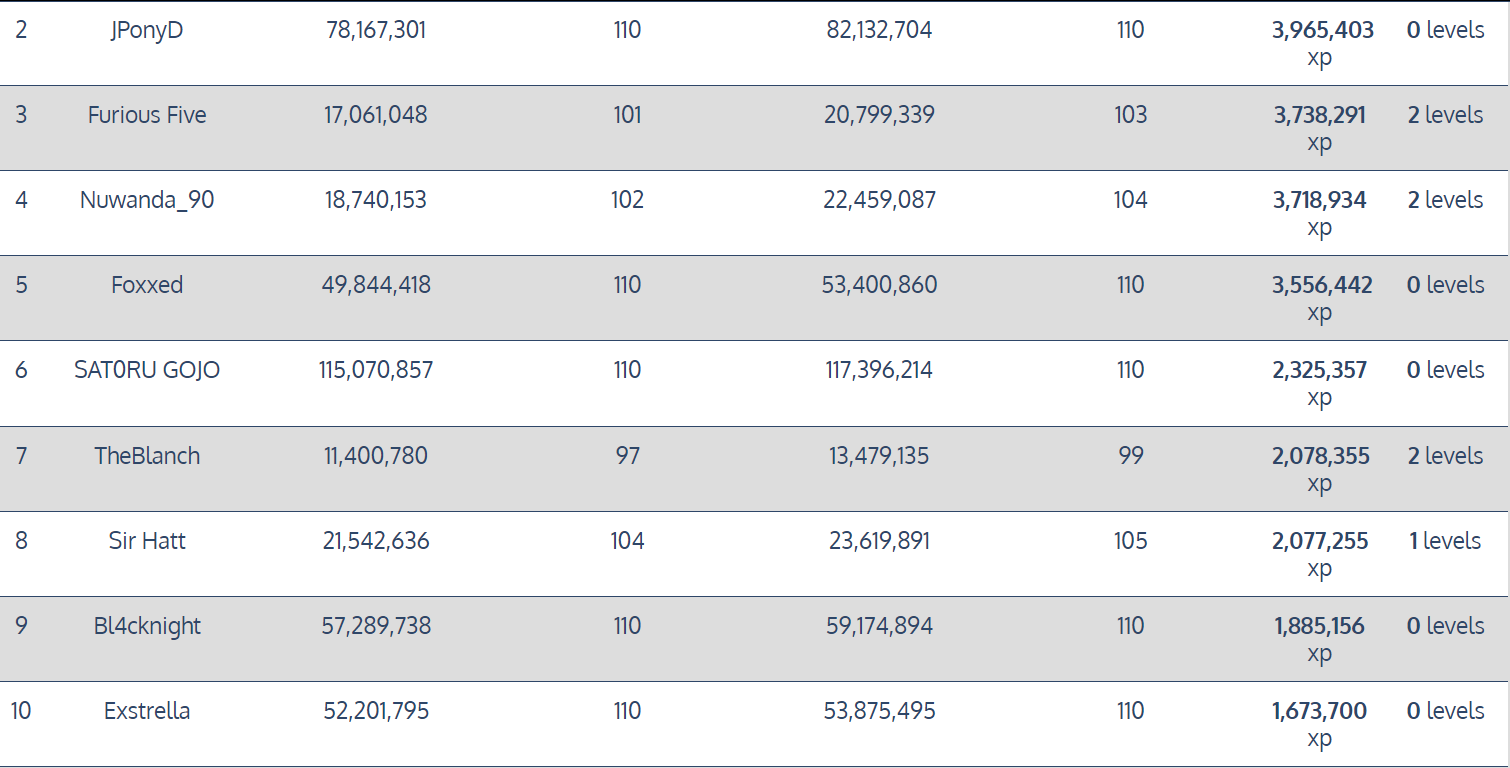Open JPonyD's player profile name
1510x768 pixels.
147,30
